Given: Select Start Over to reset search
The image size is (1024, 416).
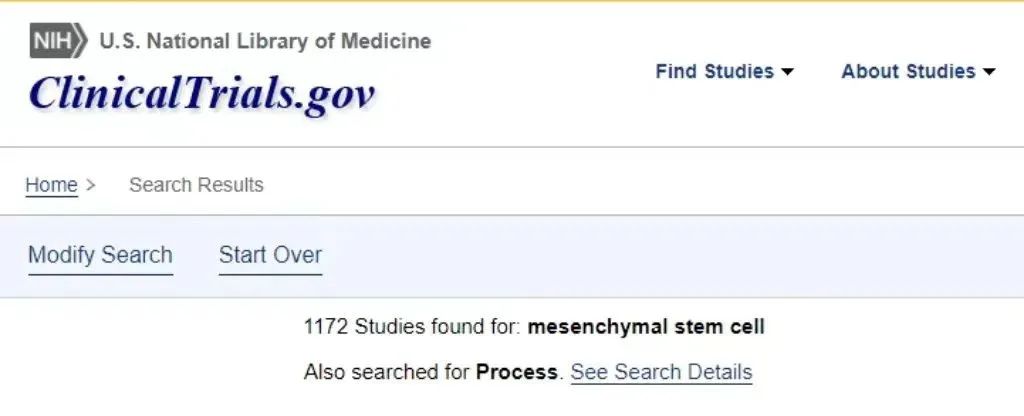Looking at the screenshot, I should click(x=270, y=255).
